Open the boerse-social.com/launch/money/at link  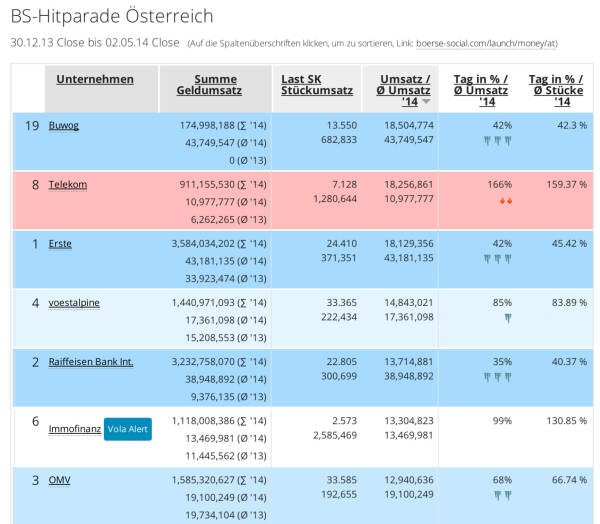487,43
